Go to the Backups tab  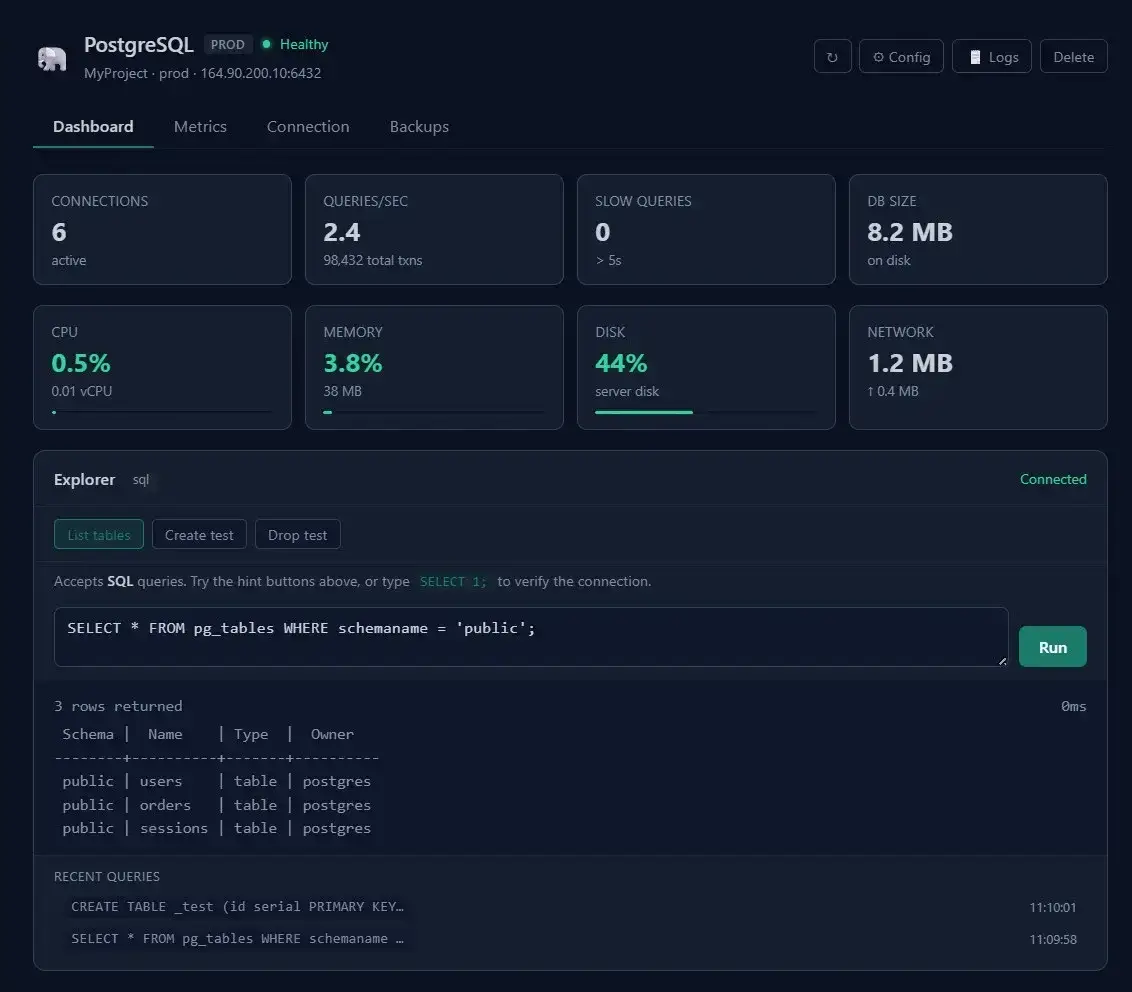point(419,127)
